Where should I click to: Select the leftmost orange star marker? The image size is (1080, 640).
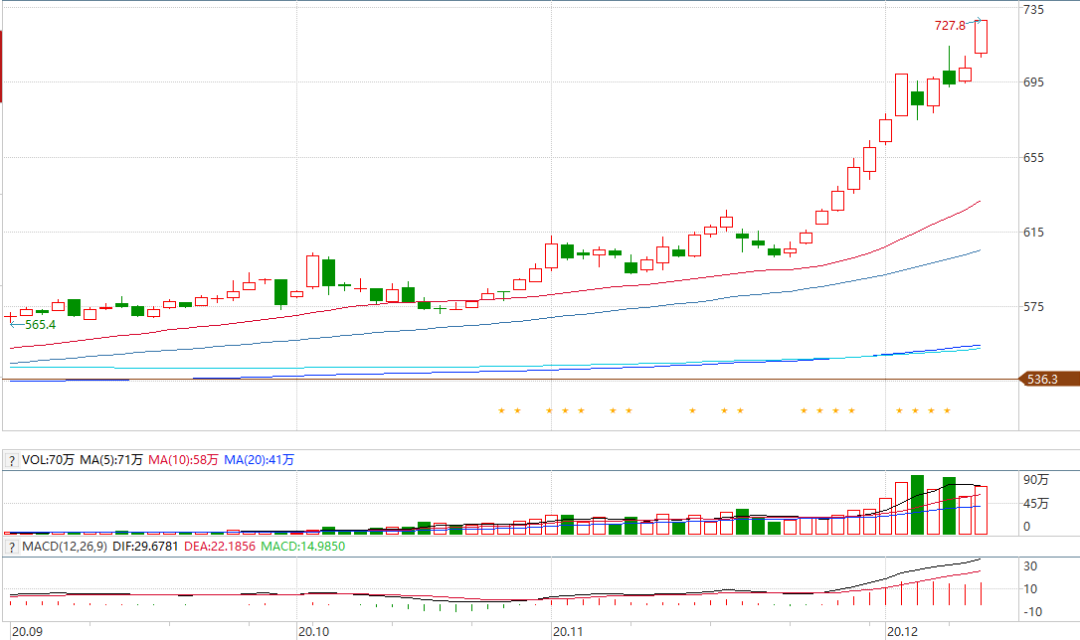[x=501, y=411]
